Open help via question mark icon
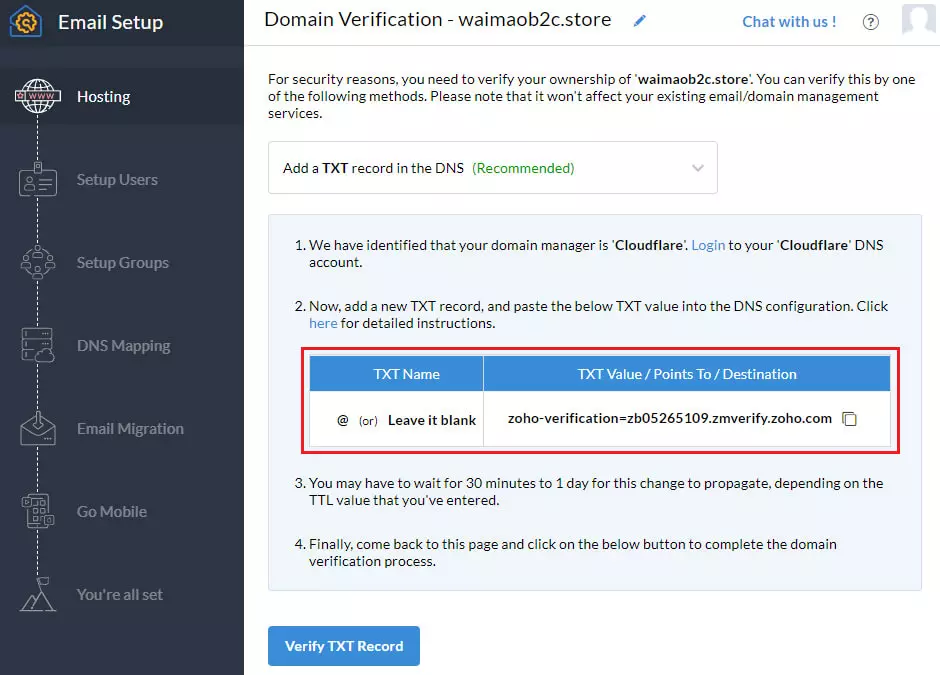The height and width of the screenshot is (675, 940). 870,22
